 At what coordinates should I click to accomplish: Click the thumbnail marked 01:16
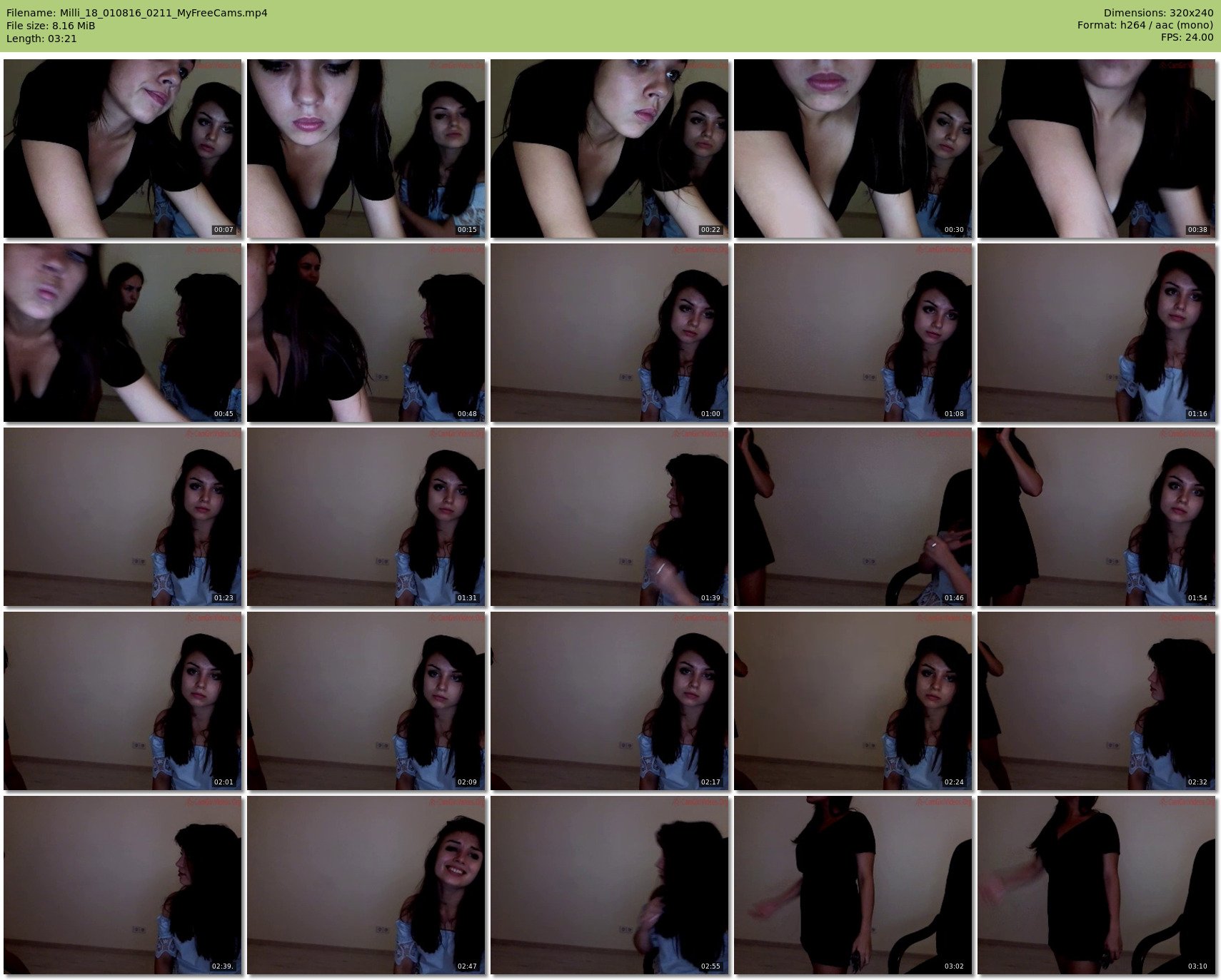[x=1097, y=333]
